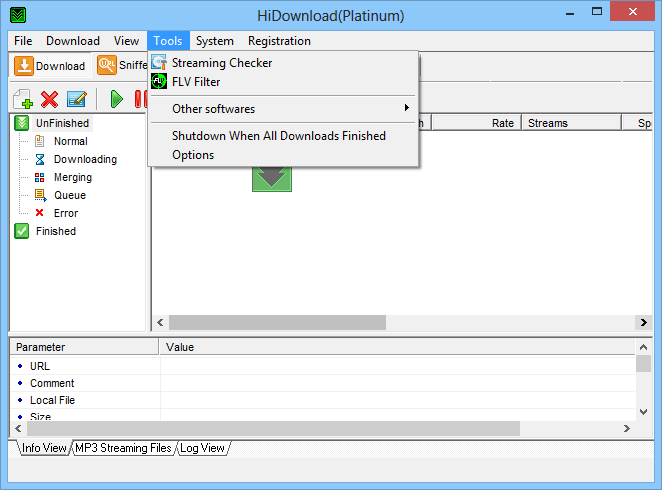Click the Streams column header
Viewport: 662px width, 490px height.
tap(572, 123)
